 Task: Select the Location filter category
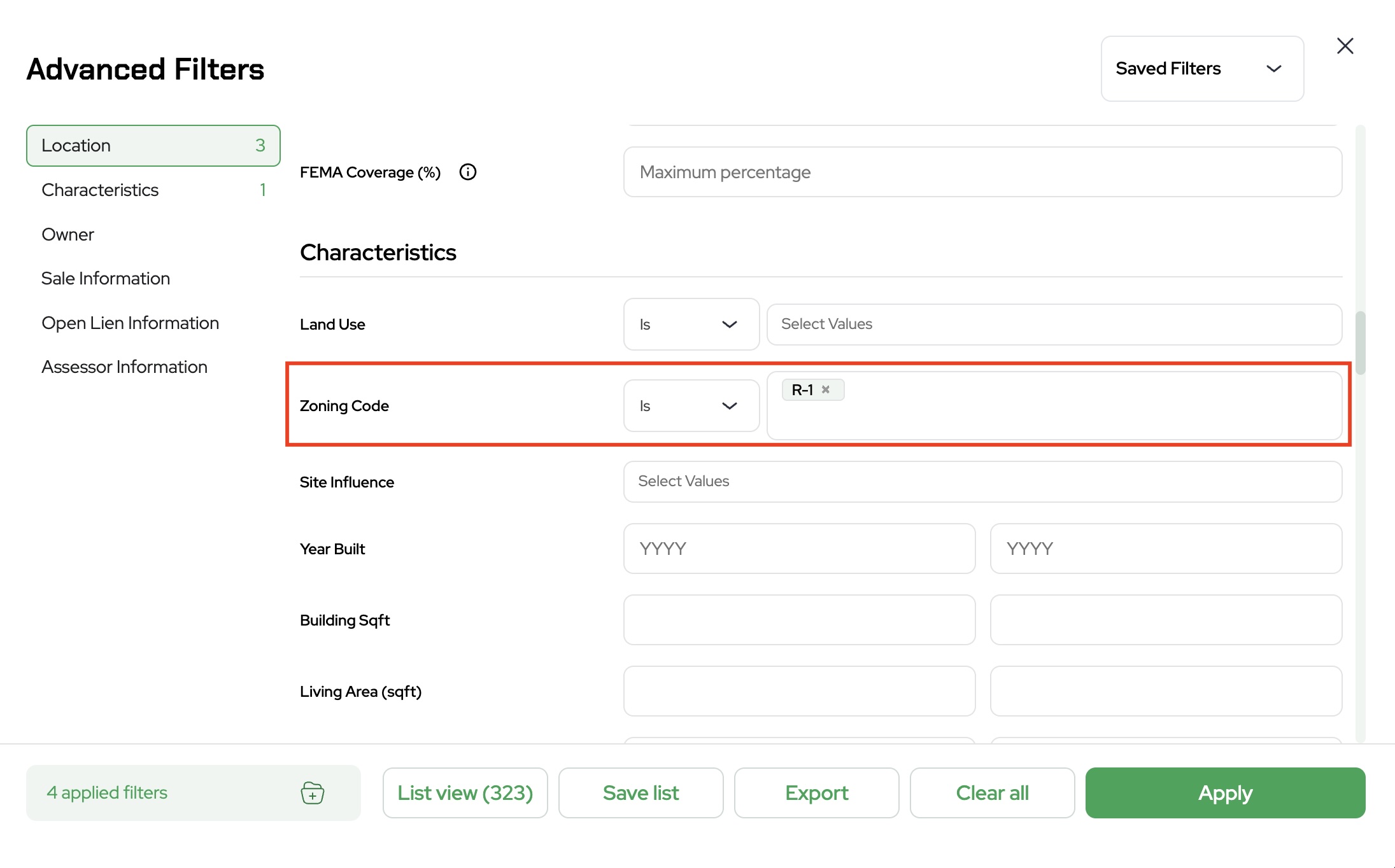[153, 146]
